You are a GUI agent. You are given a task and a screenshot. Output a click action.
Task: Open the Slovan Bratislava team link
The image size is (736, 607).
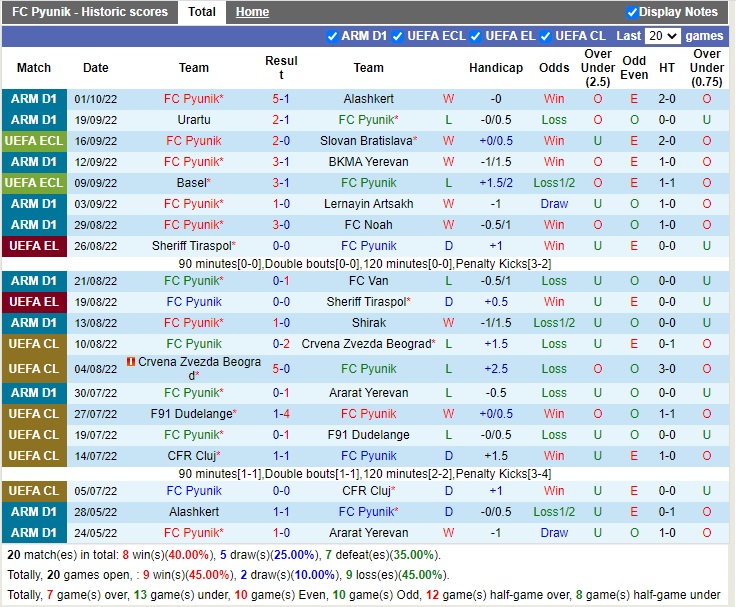(366, 141)
